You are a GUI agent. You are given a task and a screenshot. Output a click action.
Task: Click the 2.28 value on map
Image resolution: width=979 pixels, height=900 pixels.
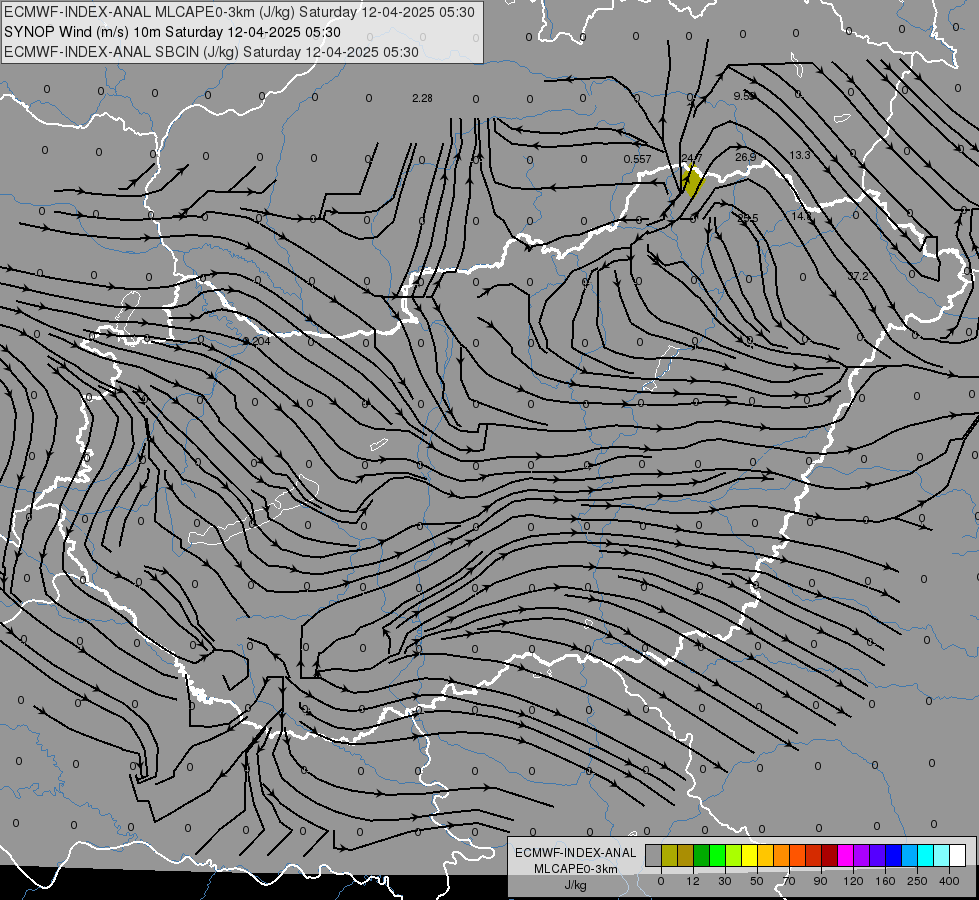422,98
